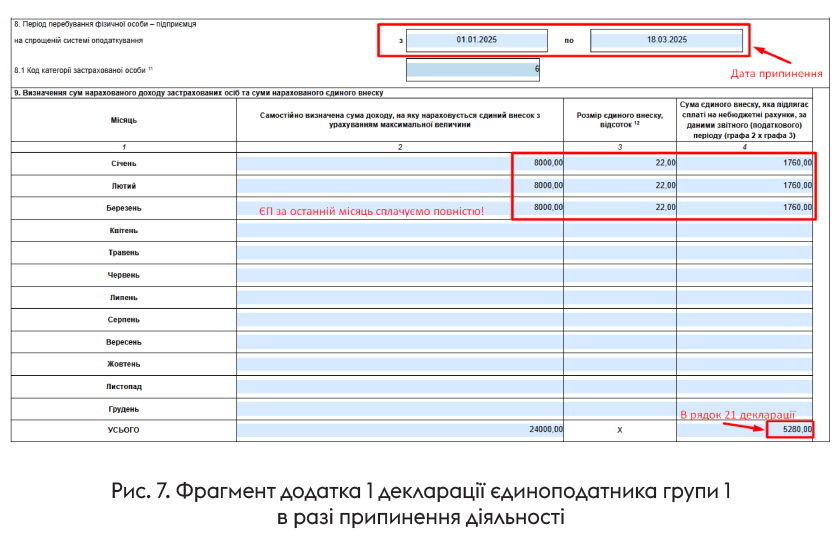Click the total contribution cell 5280,00
Image resolution: width=840 pixels, height=547 pixels.
(790, 430)
